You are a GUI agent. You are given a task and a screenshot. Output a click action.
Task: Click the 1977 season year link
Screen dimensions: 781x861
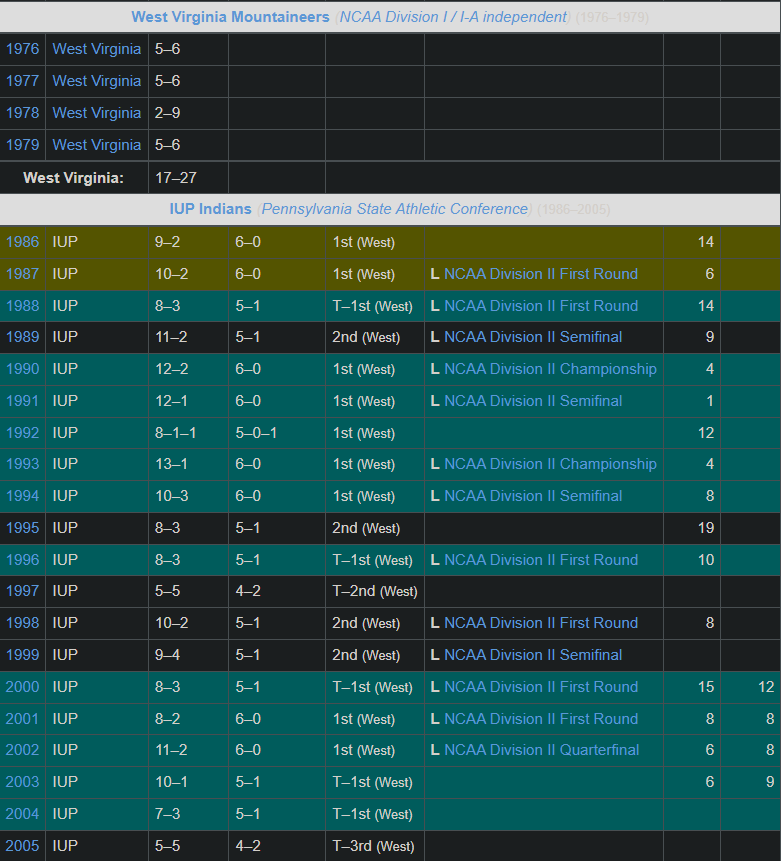tap(23, 81)
